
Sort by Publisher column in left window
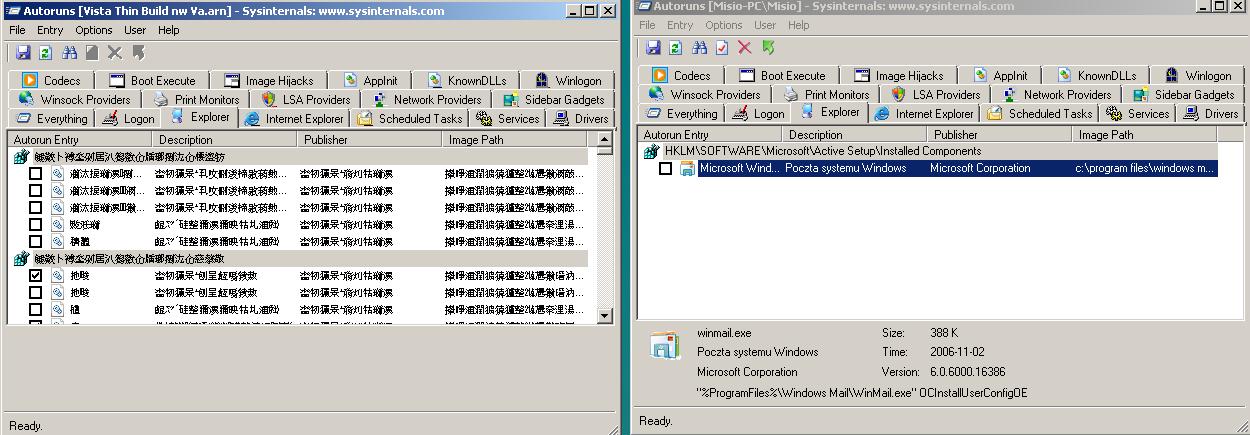(371, 140)
